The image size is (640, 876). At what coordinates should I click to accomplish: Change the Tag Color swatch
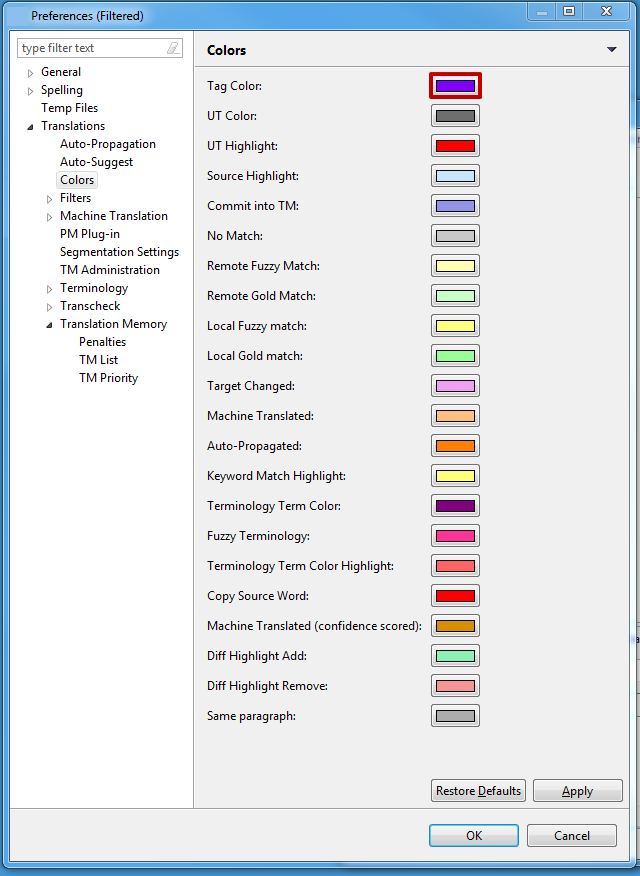[x=455, y=86]
